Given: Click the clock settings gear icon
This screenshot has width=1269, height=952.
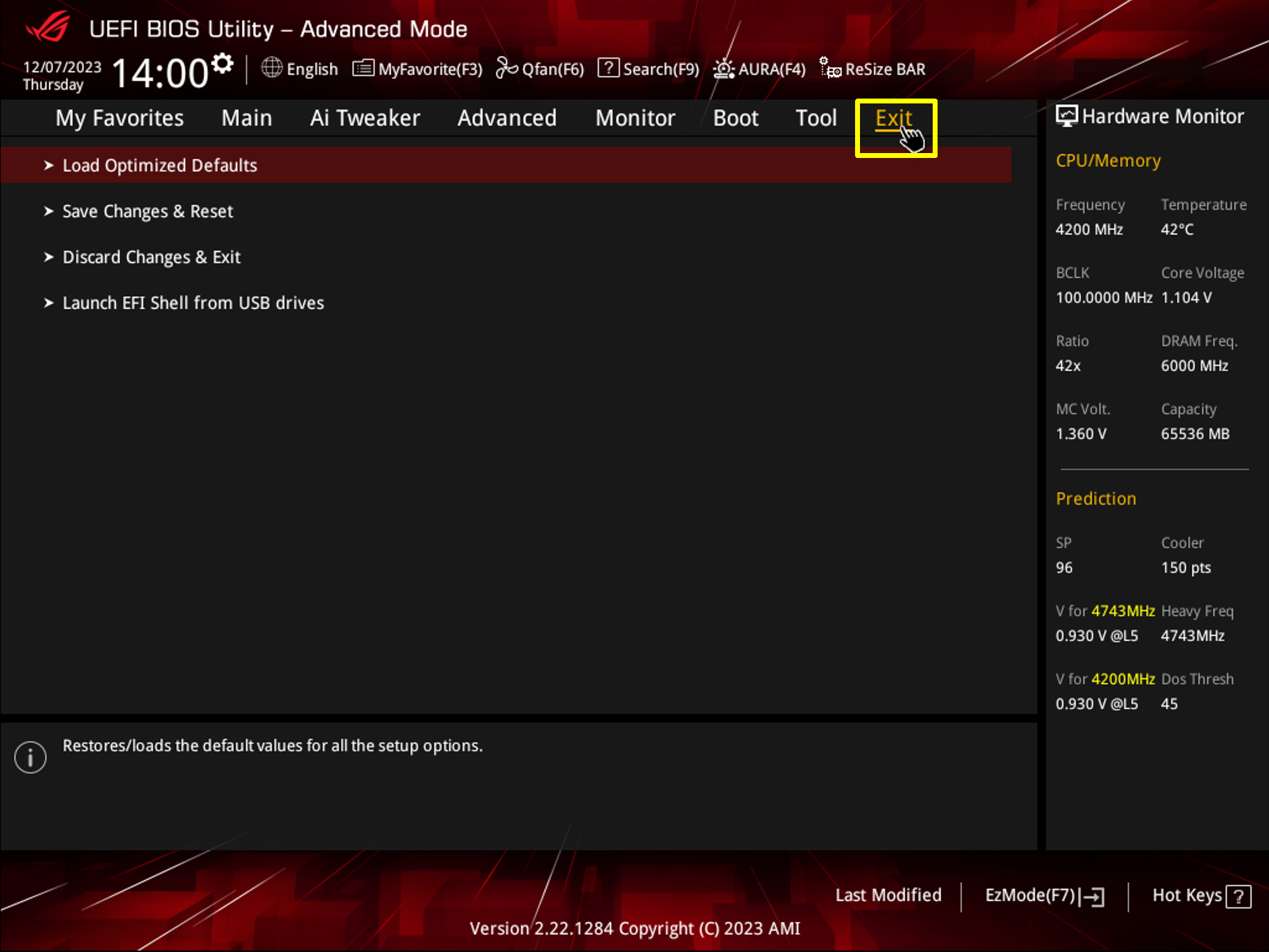Looking at the screenshot, I should click(x=222, y=62).
